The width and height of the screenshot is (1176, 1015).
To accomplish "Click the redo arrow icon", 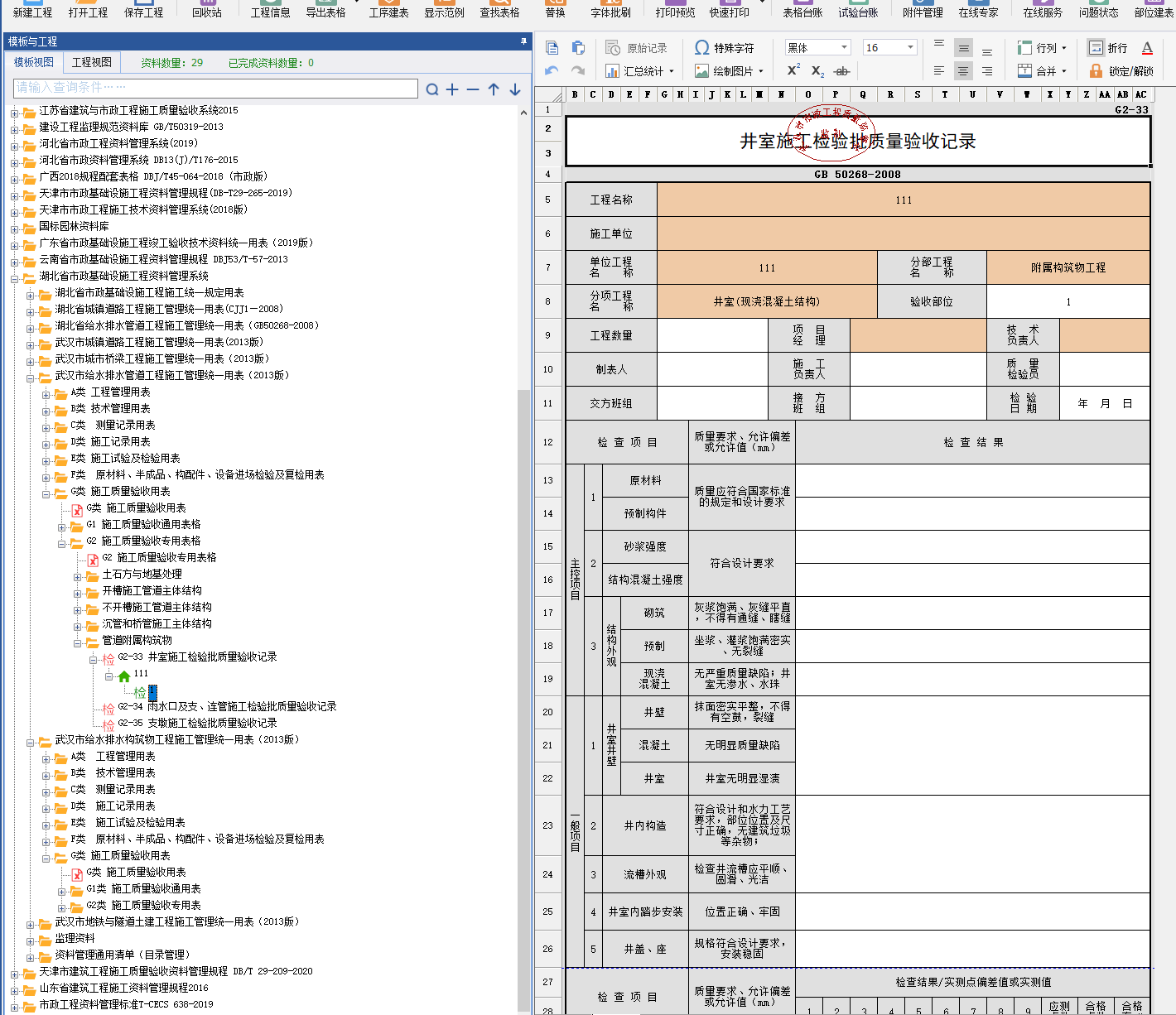I will (x=578, y=71).
